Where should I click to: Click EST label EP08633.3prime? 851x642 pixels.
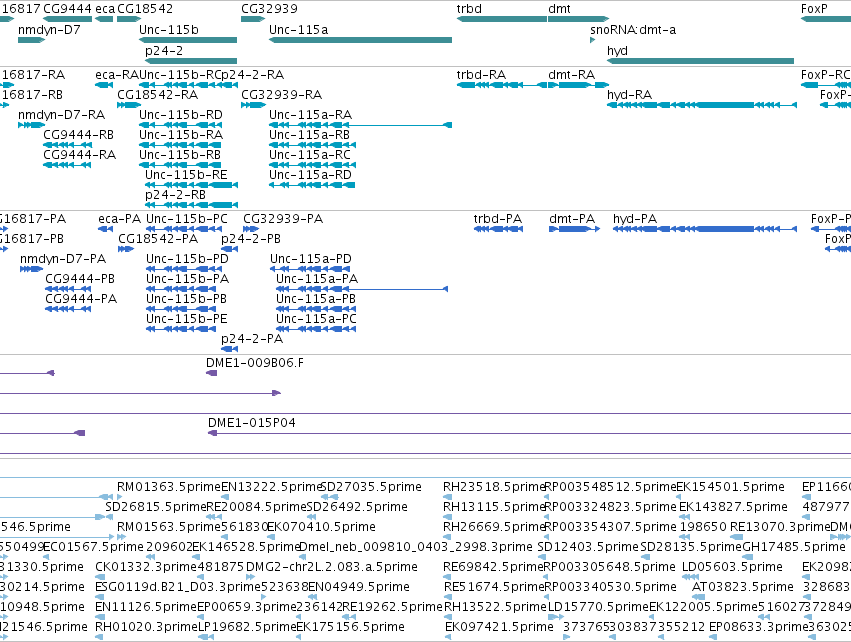click(759, 627)
